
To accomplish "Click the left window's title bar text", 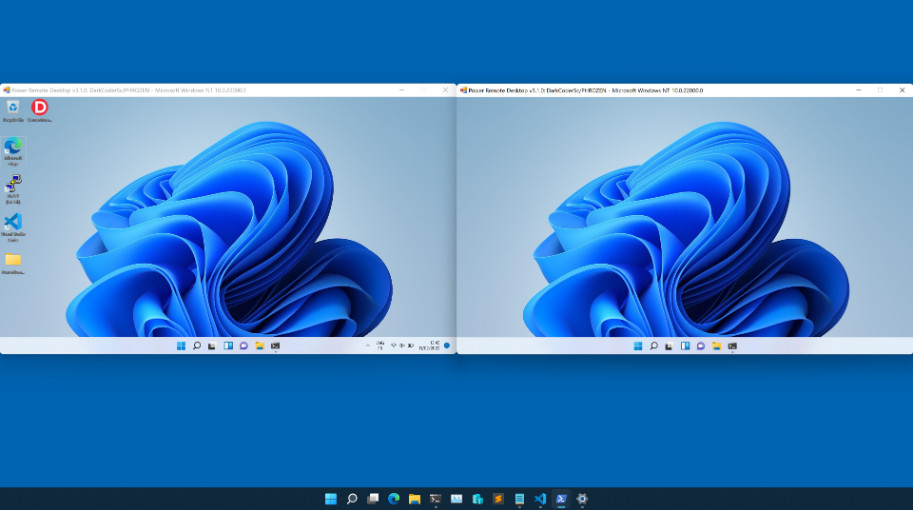I will pos(129,90).
